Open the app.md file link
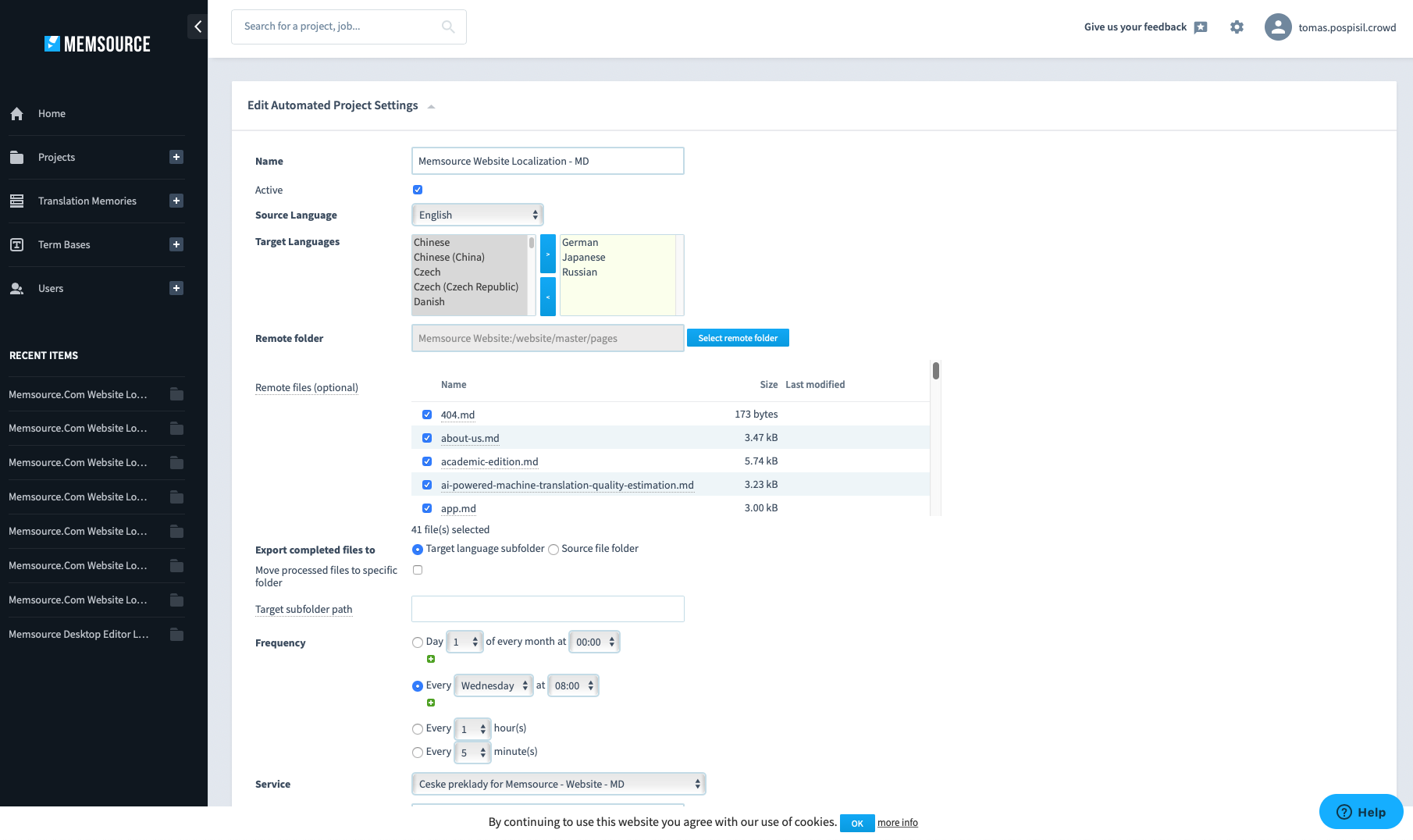1413x840 pixels. [x=458, y=508]
